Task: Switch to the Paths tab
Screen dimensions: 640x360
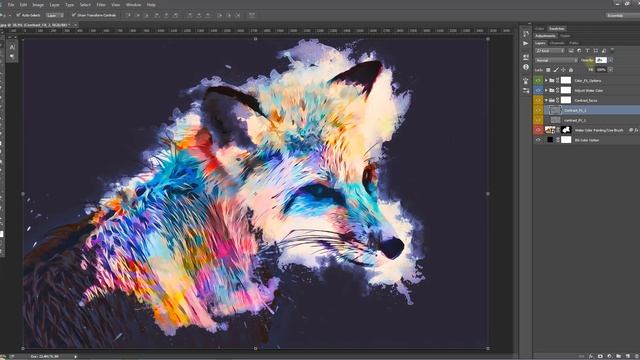Action: (574, 43)
